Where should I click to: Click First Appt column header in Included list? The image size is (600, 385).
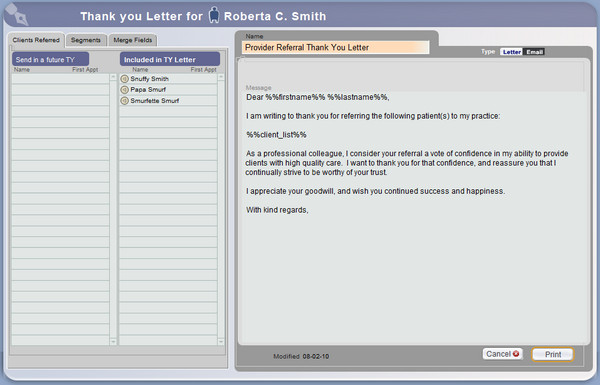click(204, 70)
